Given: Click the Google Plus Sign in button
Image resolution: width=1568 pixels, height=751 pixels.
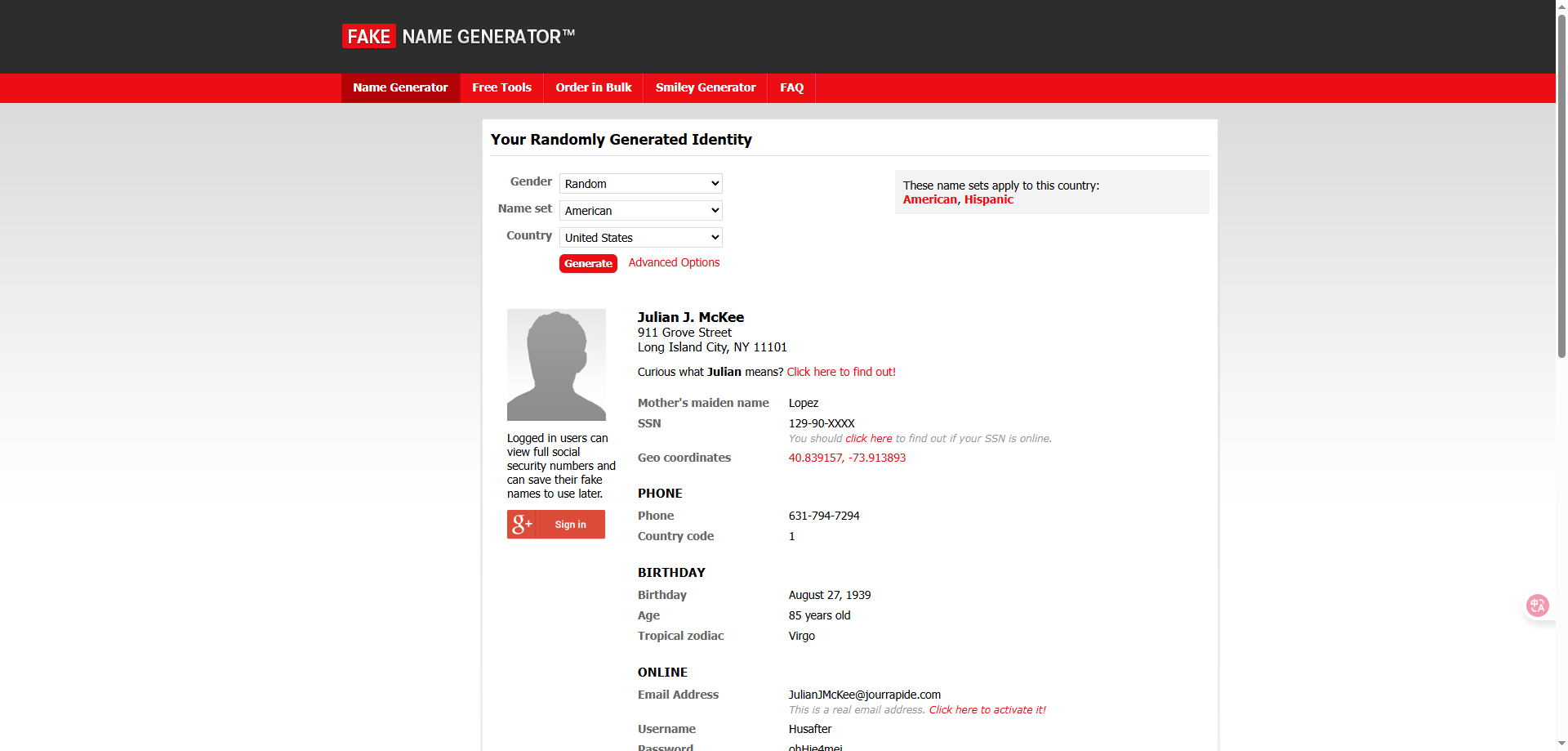Looking at the screenshot, I should (556, 525).
